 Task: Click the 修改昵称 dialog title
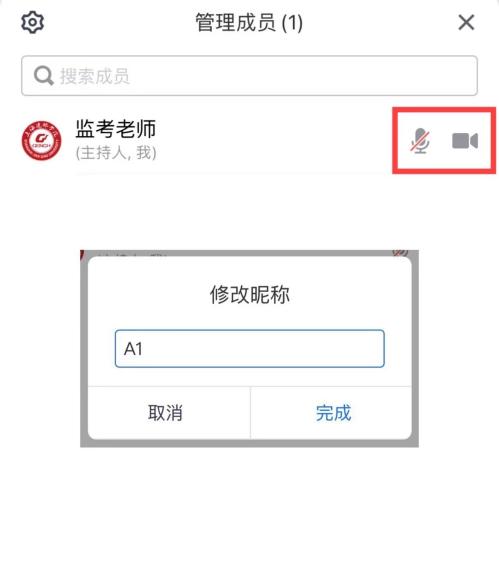click(x=249, y=295)
